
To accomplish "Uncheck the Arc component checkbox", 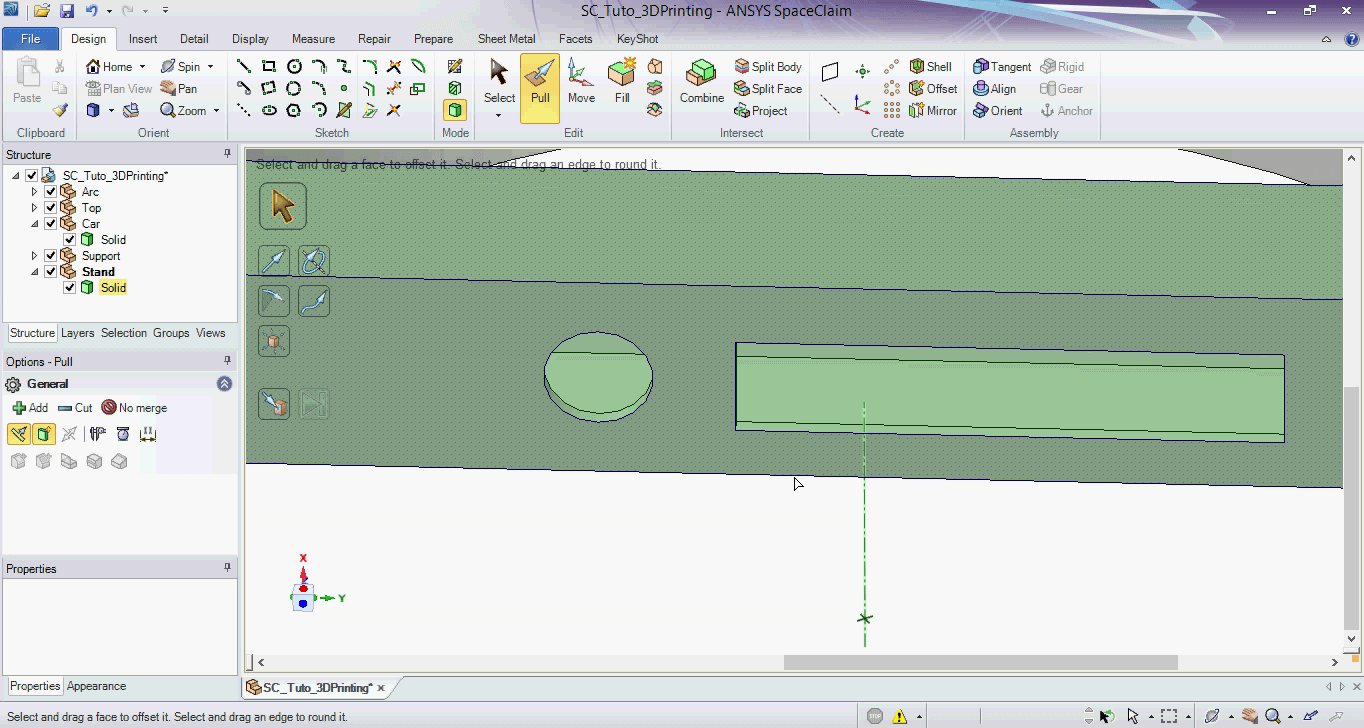I will click(51, 192).
